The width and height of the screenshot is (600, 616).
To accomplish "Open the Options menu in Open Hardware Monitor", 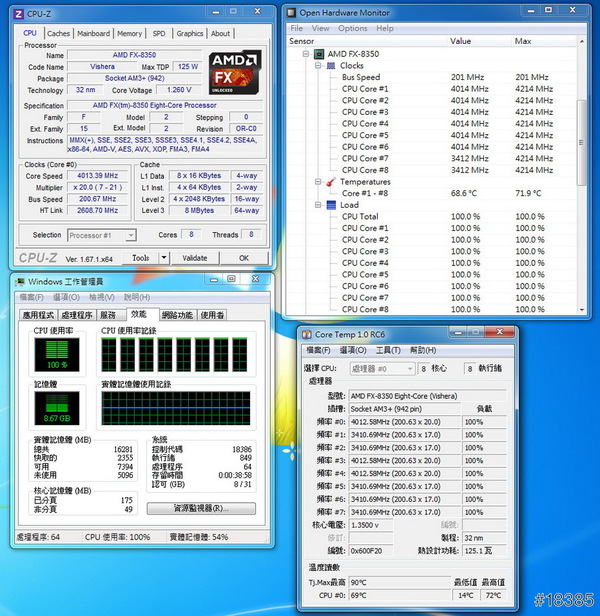I will tap(353, 29).
